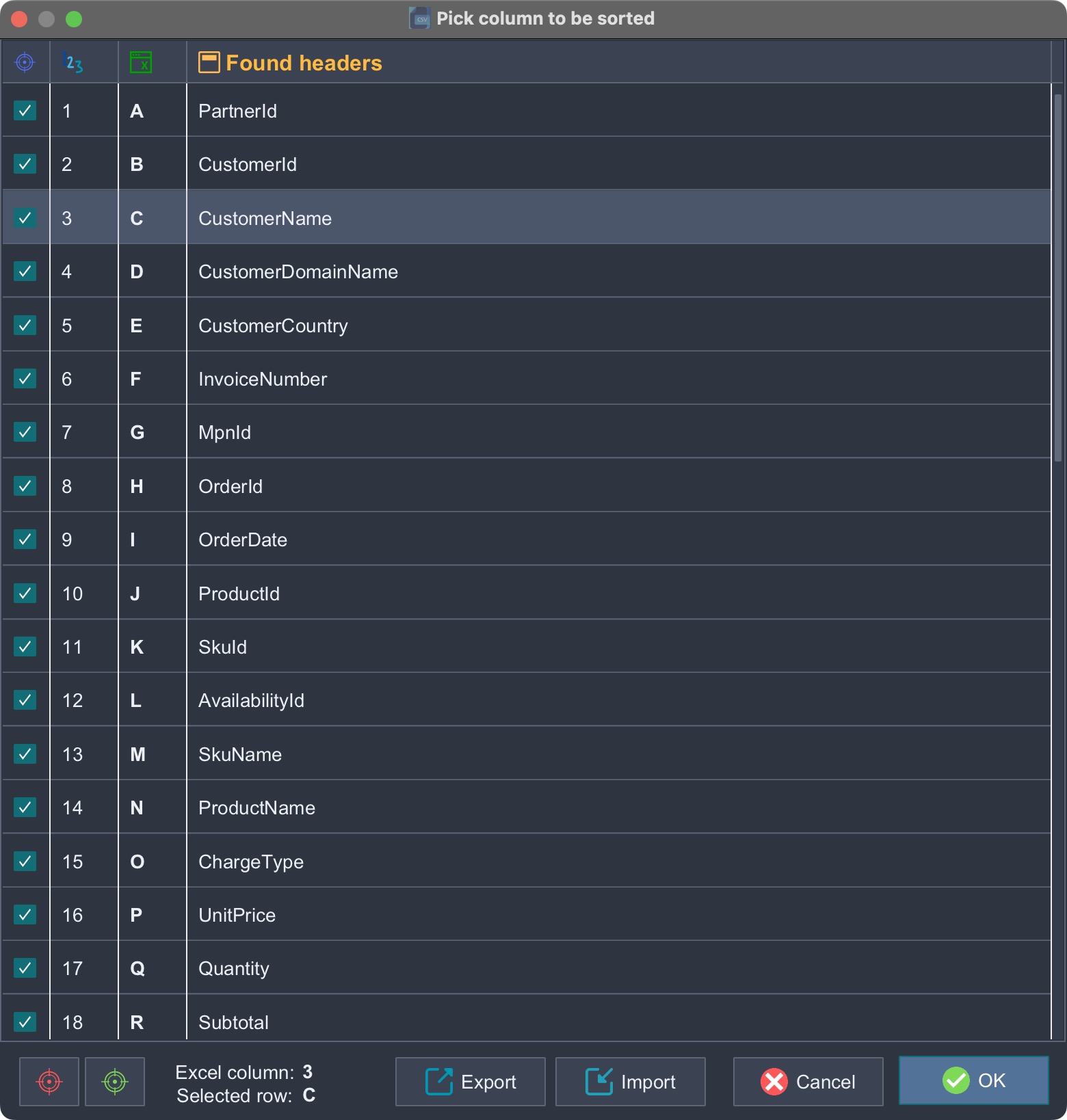Select the InvoiceNumber header

tap(527, 379)
